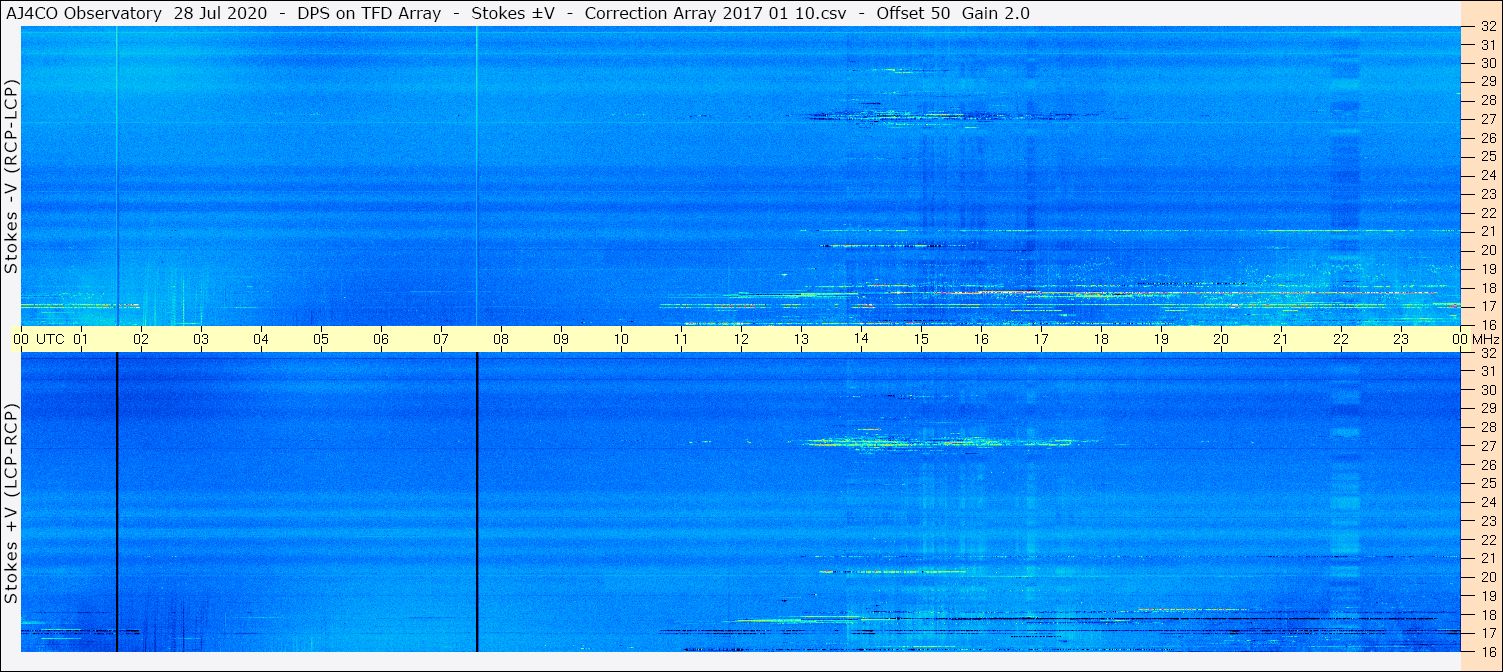1503x672 pixels.
Task: Click the 32 MHz label in Stokes -V panel
Action: [1487, 27]
